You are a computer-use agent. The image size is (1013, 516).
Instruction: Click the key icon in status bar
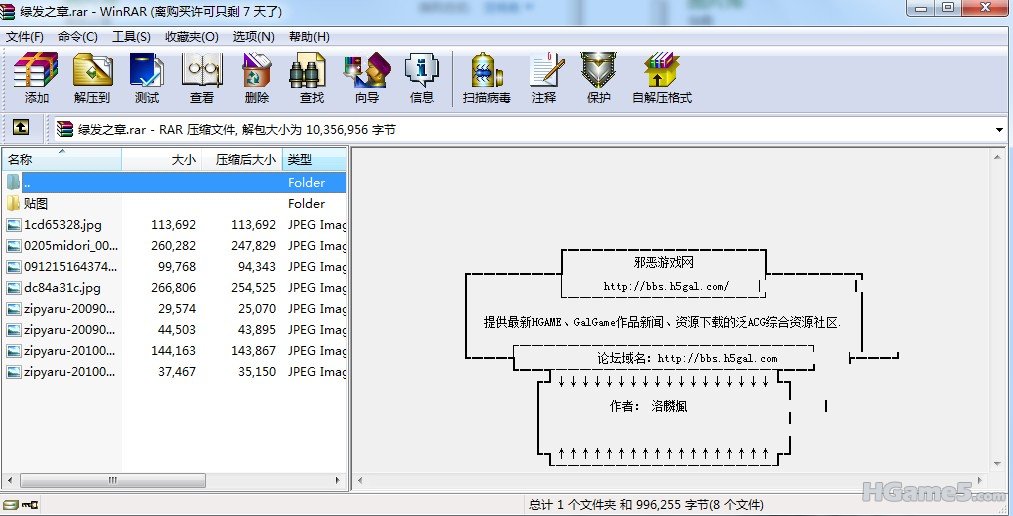click(30, 504)
